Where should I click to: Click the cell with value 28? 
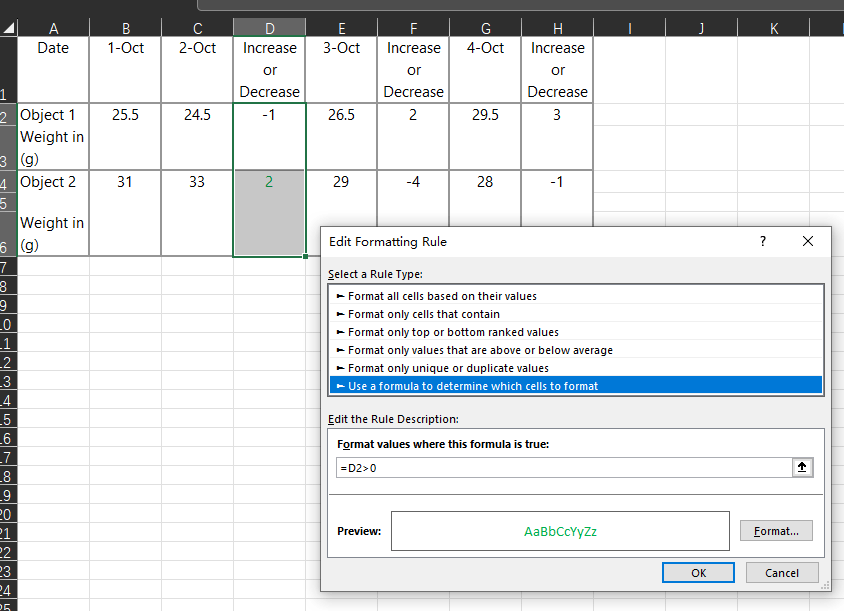486,198
